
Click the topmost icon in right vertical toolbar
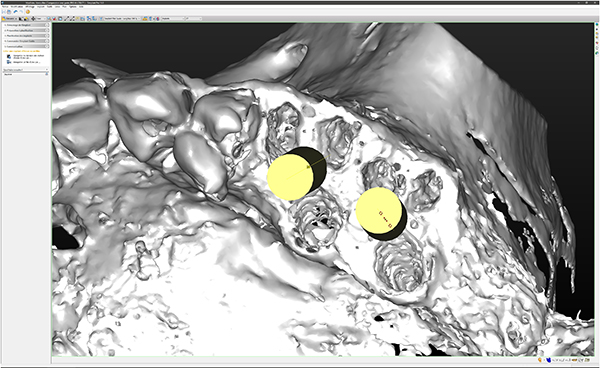tap(597, 24)
